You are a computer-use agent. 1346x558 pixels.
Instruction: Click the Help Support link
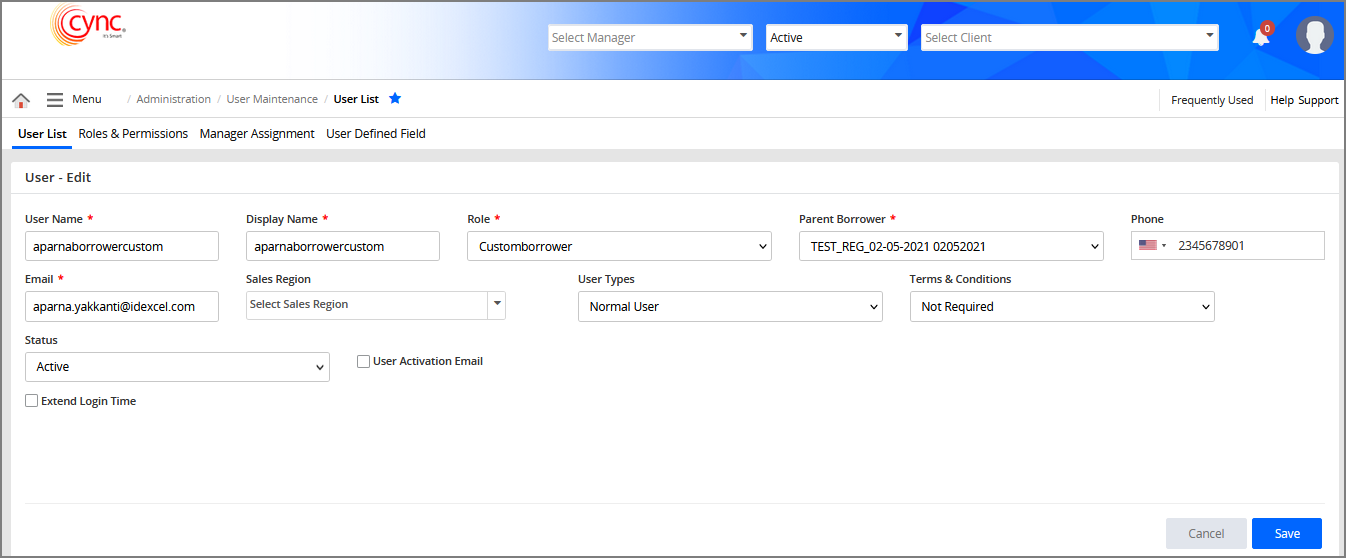[x=1304, y=100]
